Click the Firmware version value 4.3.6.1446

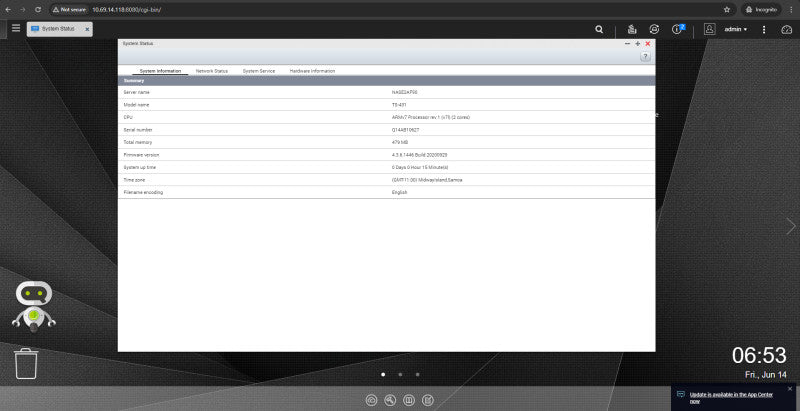(x=419, y=155)
